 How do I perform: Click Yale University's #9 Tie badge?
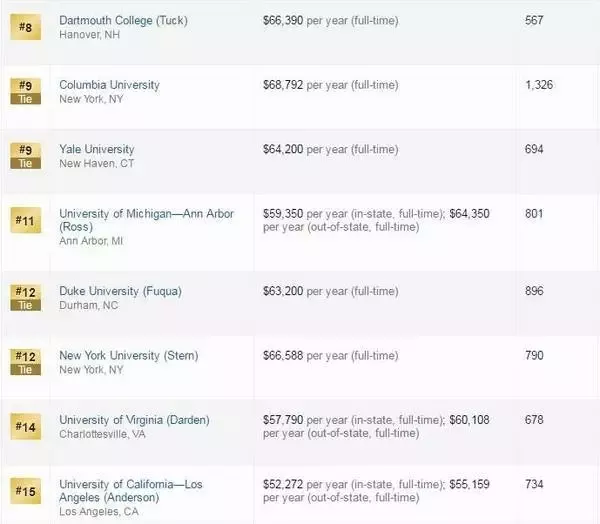26,156
